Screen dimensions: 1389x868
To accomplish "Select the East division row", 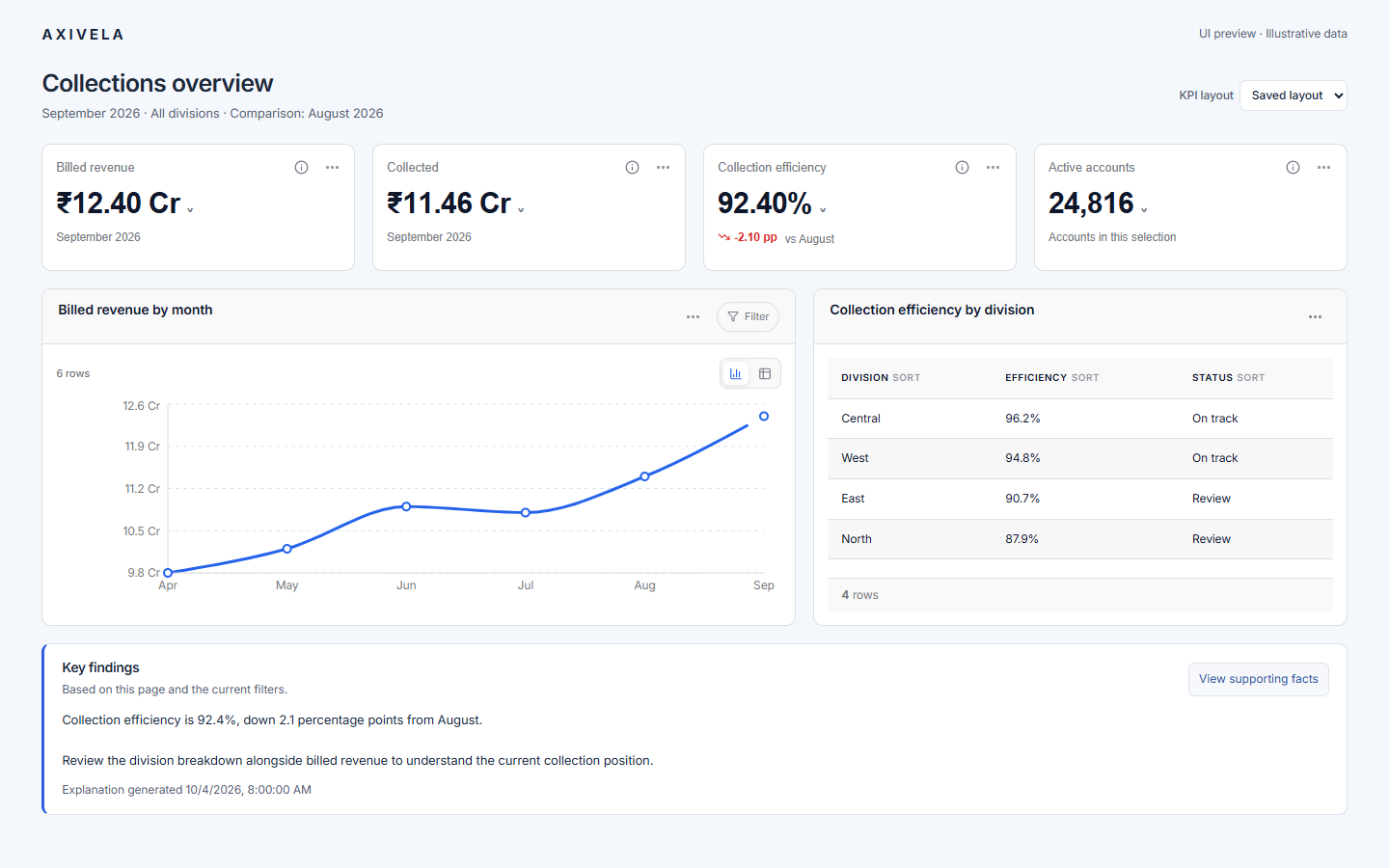I will point(1080,500).
